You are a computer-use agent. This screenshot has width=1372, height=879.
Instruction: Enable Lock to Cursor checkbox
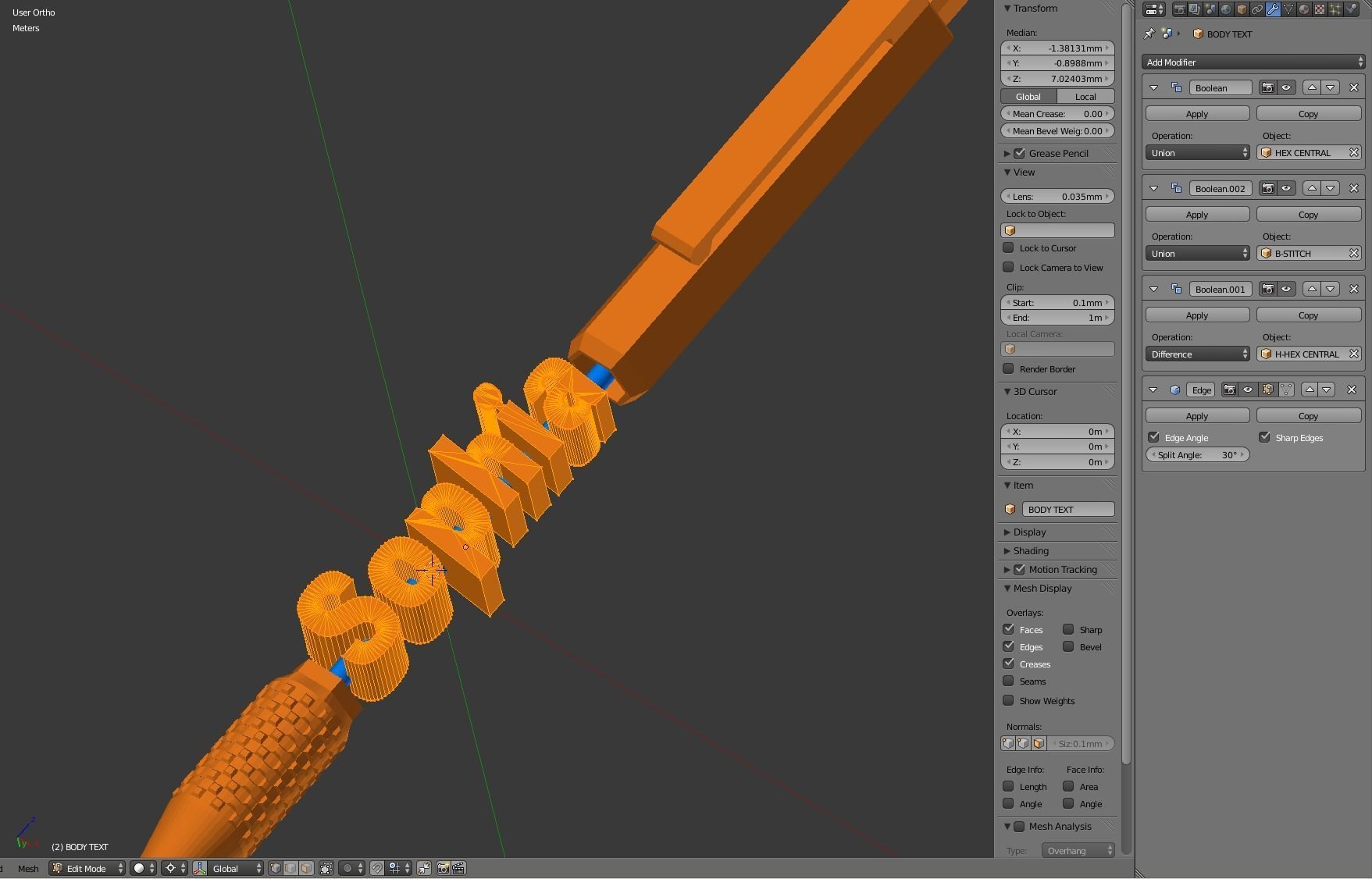pyautogui.click(x=1008, y=247)
